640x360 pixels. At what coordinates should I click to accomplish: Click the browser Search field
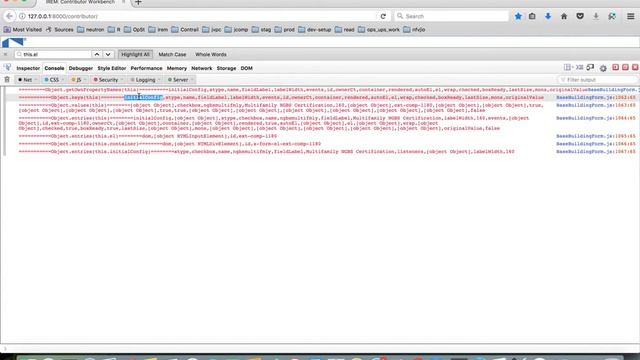[x=451, y=16]
